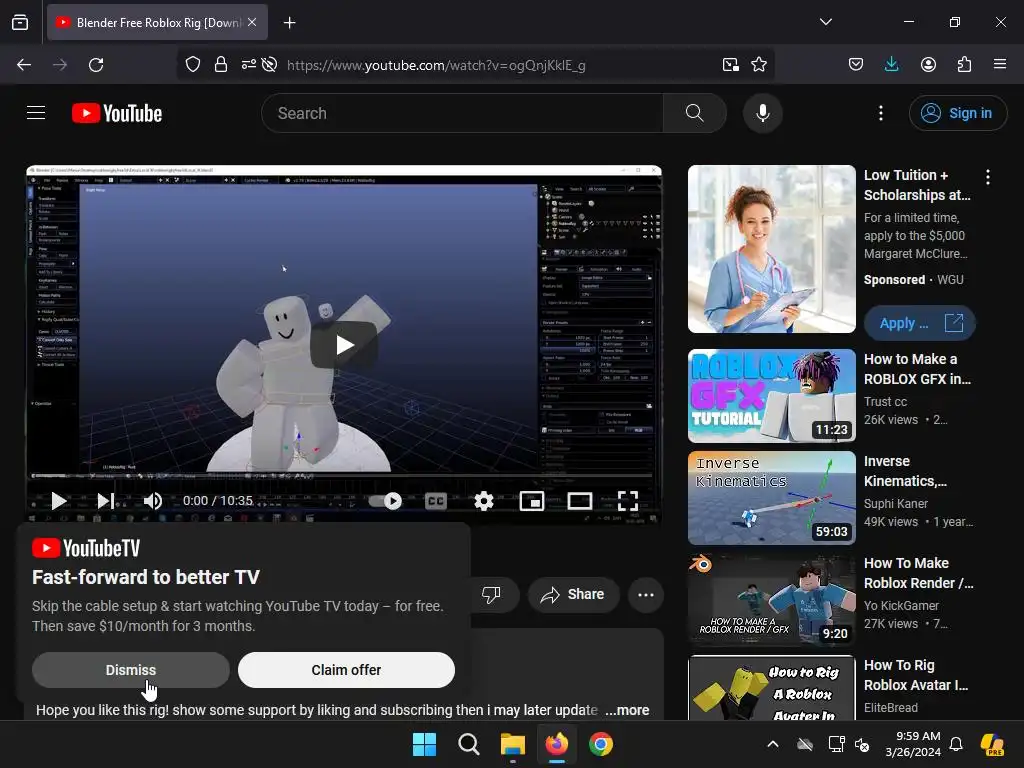The image size is (1024, 768).
Task: Click the URL address bar
Action: [436, 65]
